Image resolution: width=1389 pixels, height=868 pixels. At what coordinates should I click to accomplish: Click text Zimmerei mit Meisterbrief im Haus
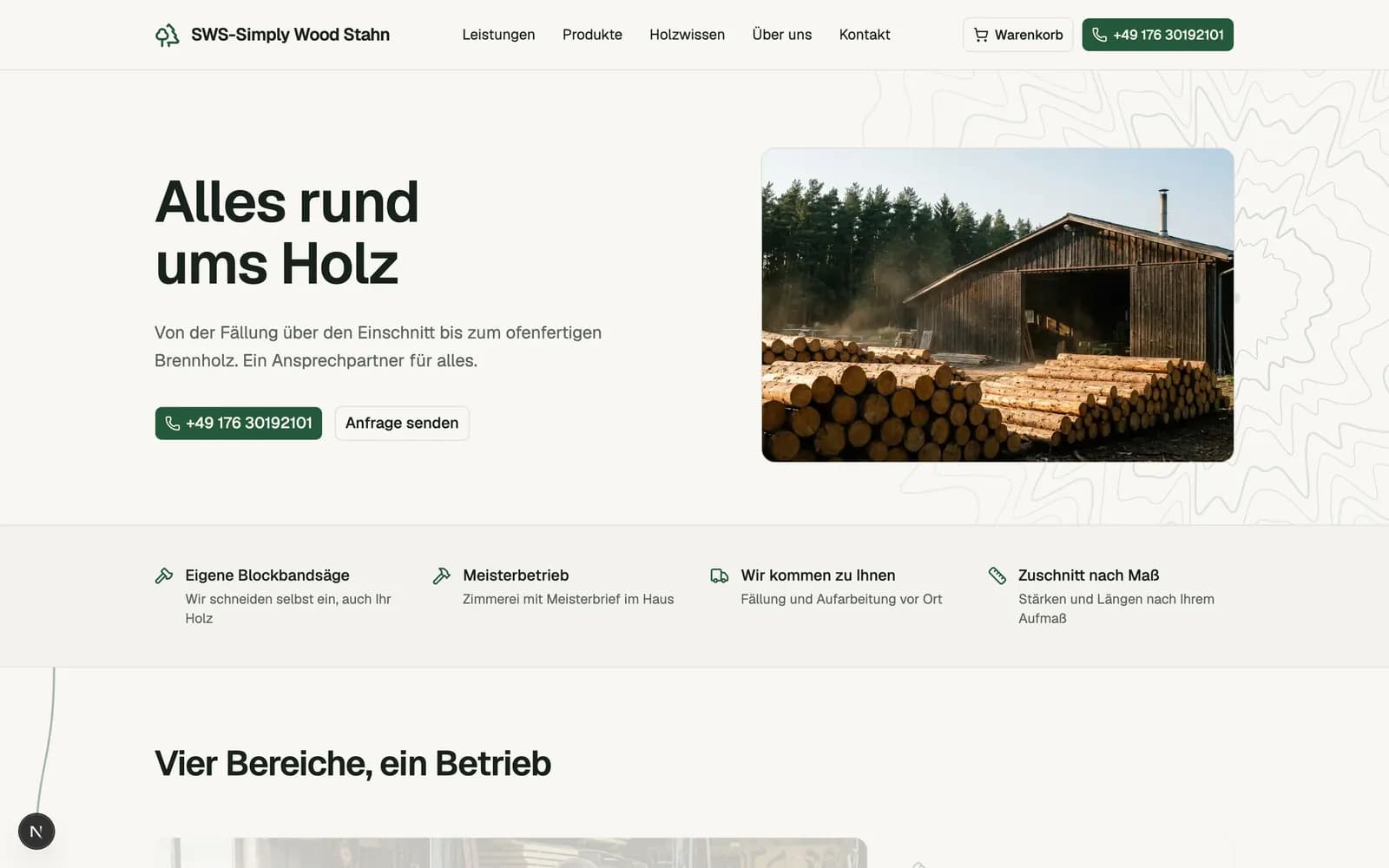point(568,599)
